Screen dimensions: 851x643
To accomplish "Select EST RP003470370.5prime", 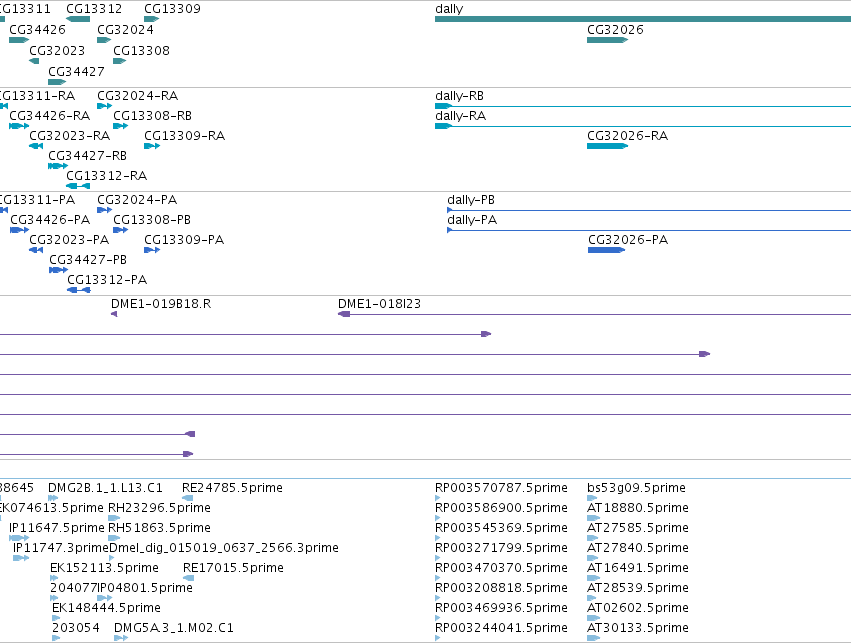I will pos(437,578).
